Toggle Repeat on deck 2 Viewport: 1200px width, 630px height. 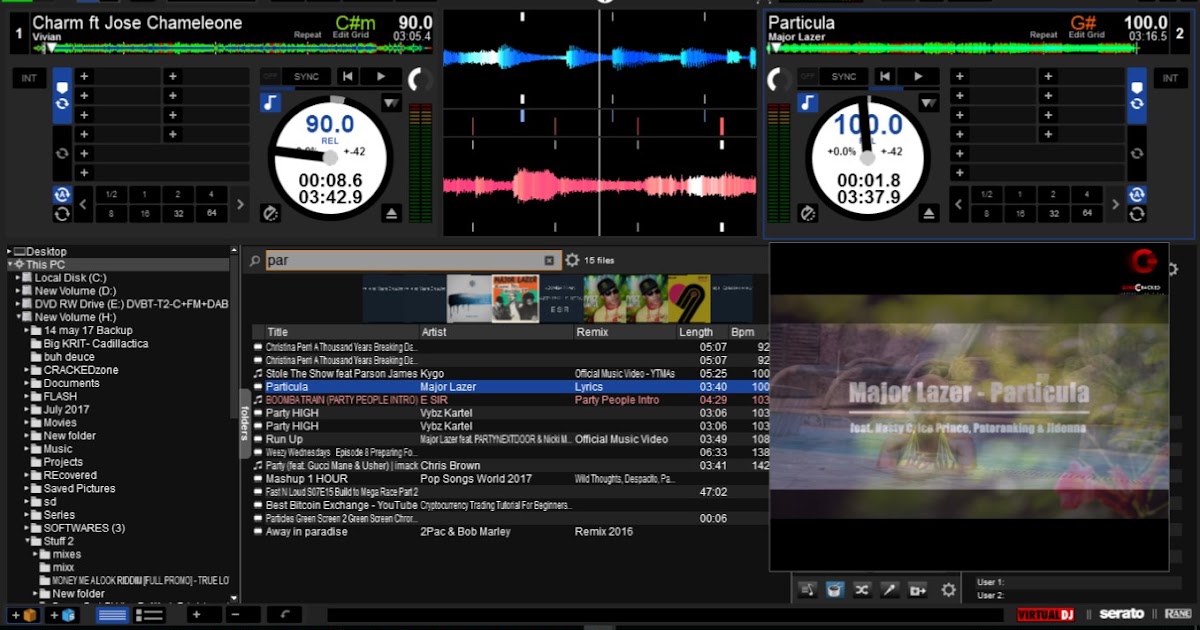click(x=1044, y=35)
